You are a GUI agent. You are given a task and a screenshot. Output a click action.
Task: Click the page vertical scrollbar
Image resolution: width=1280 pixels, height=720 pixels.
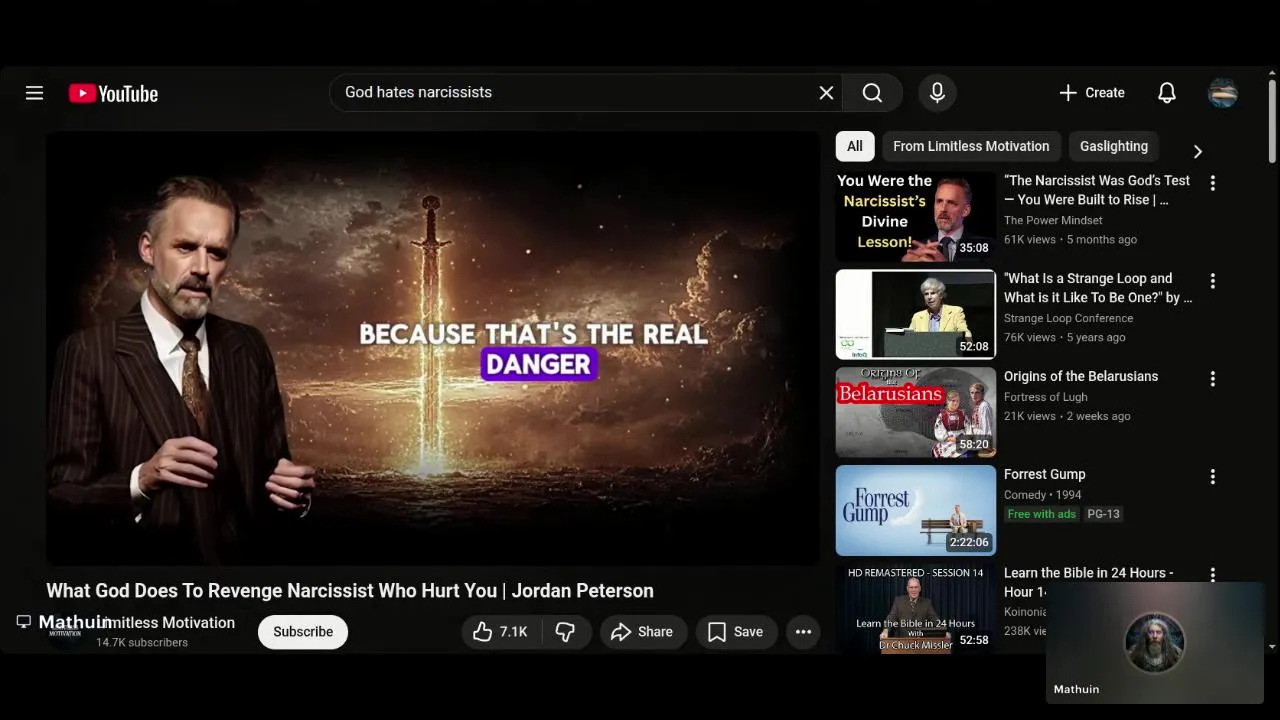pyautogui.click(x=1272, y=120)
